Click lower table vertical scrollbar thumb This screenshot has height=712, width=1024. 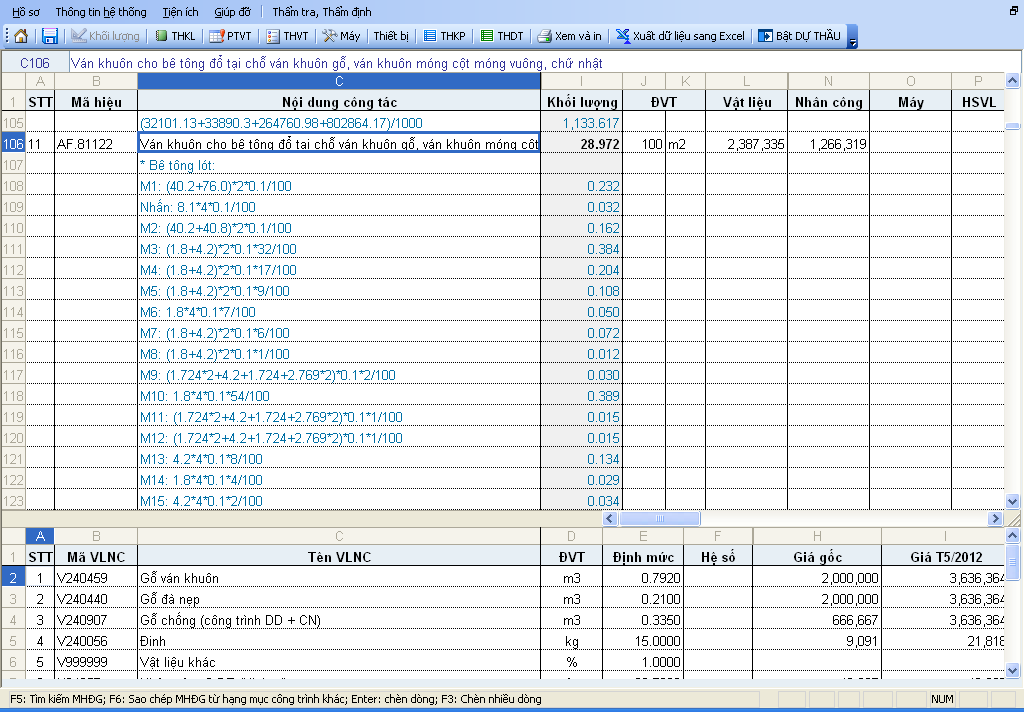(1012, 562)
